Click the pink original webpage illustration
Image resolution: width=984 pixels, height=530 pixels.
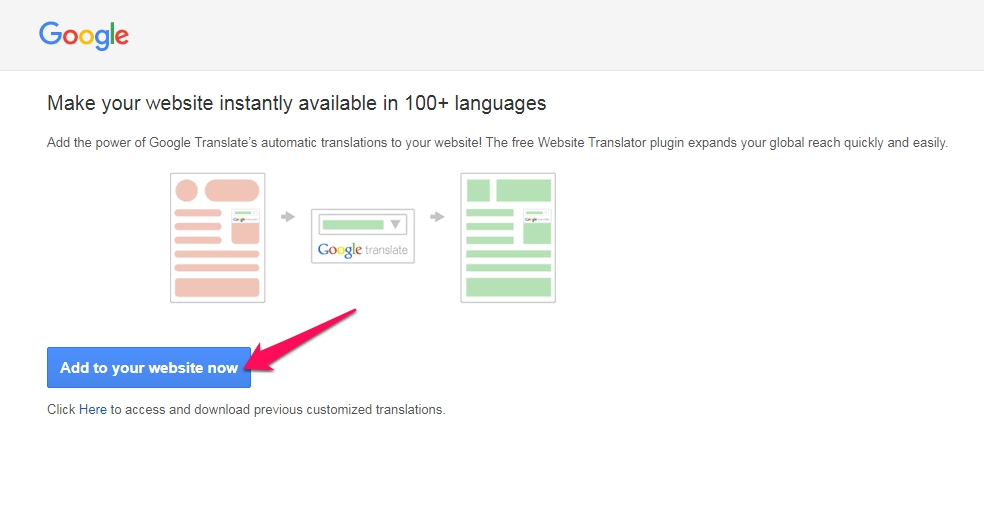218,238
